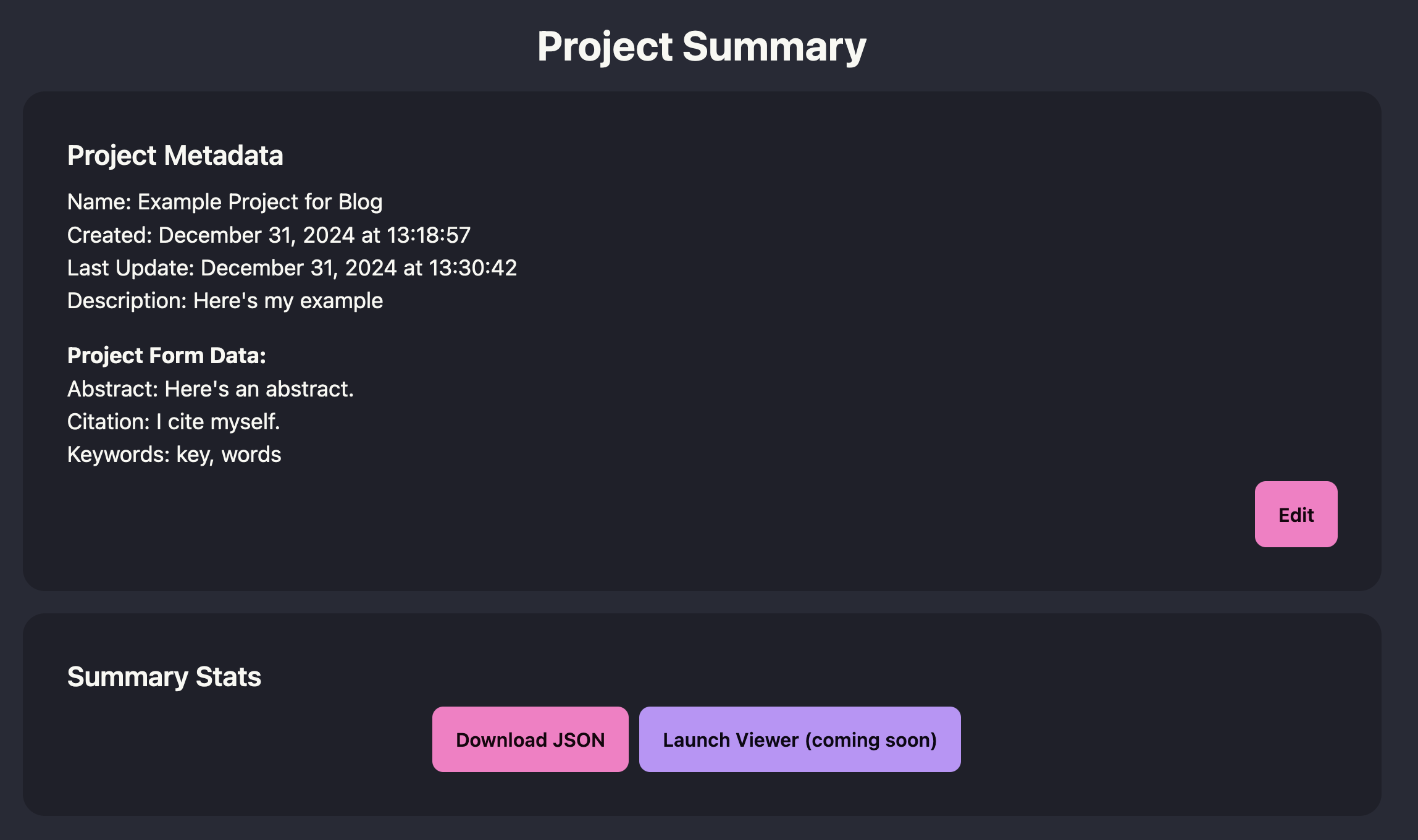Click the "Description:" field label

[x=127, y=301]
